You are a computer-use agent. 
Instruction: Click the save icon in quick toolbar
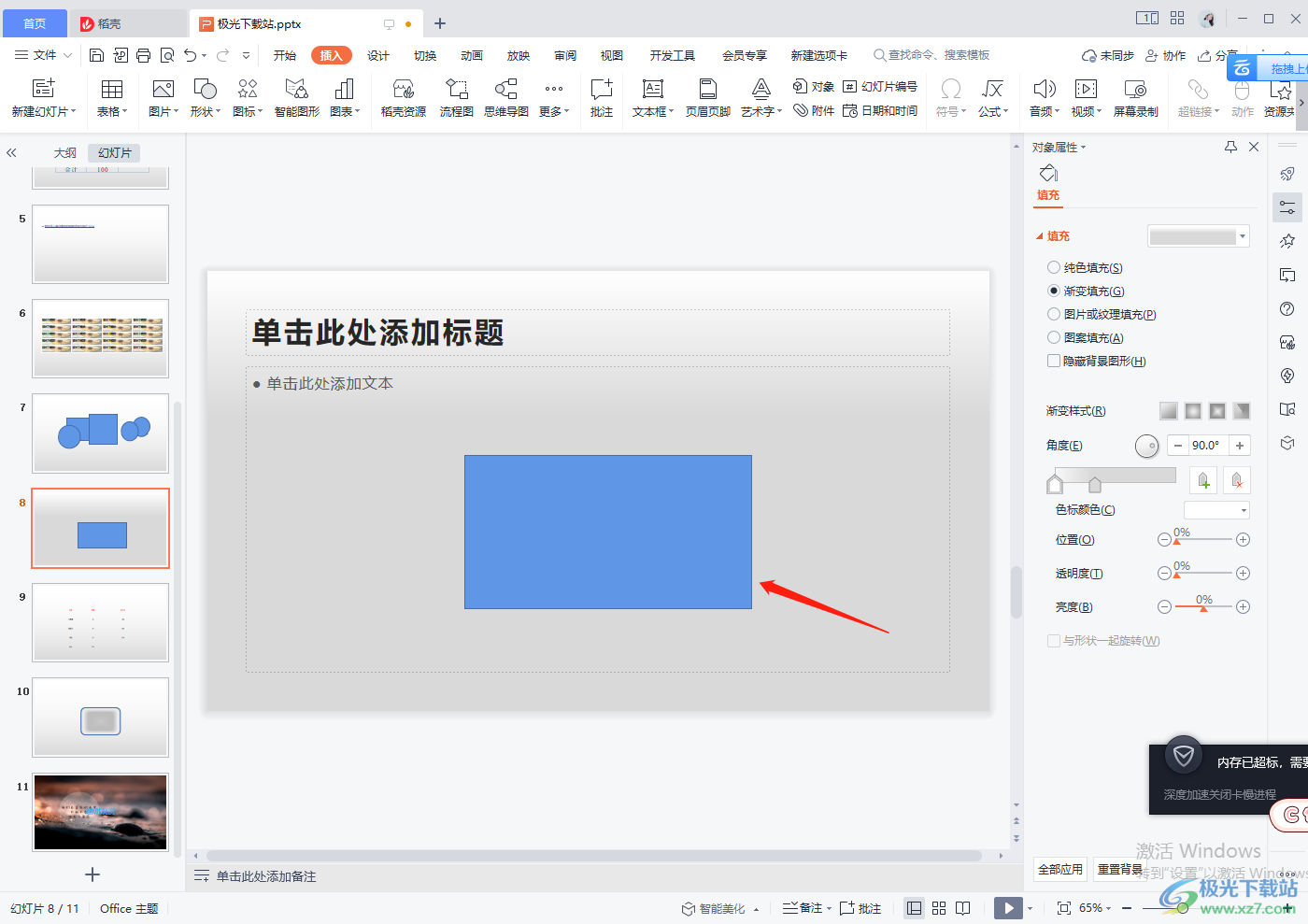[96, 55]
